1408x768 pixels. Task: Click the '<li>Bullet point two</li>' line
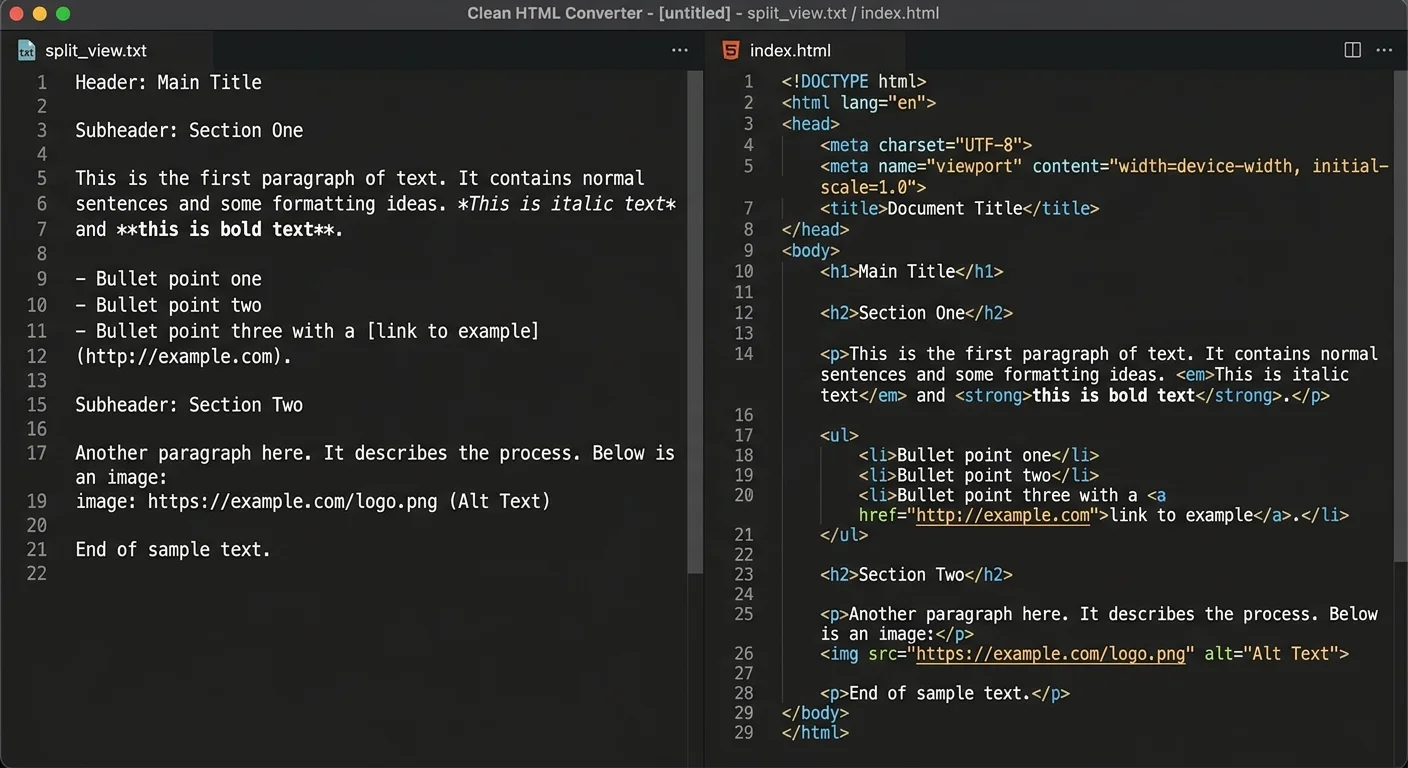point(979,476)
